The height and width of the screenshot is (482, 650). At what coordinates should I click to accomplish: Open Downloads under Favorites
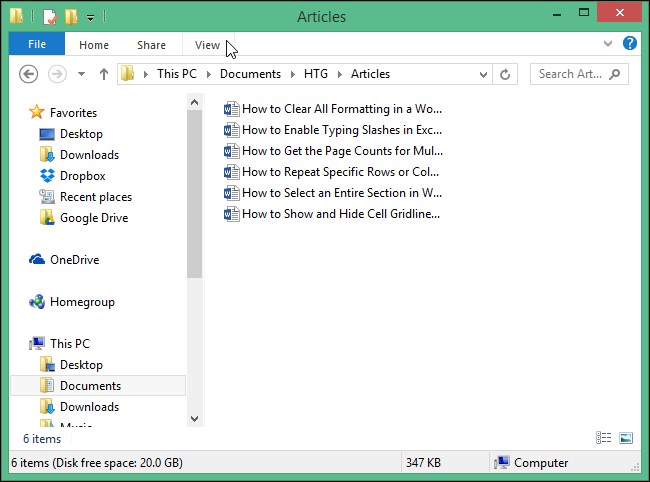click(90, 155)
